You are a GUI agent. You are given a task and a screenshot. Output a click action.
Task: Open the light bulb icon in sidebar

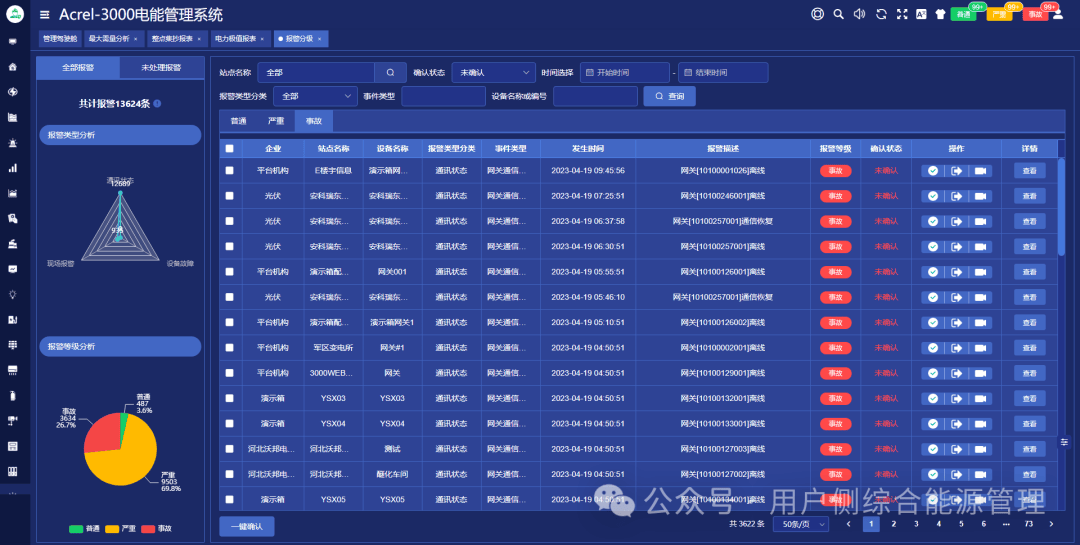tap(12, 294)
